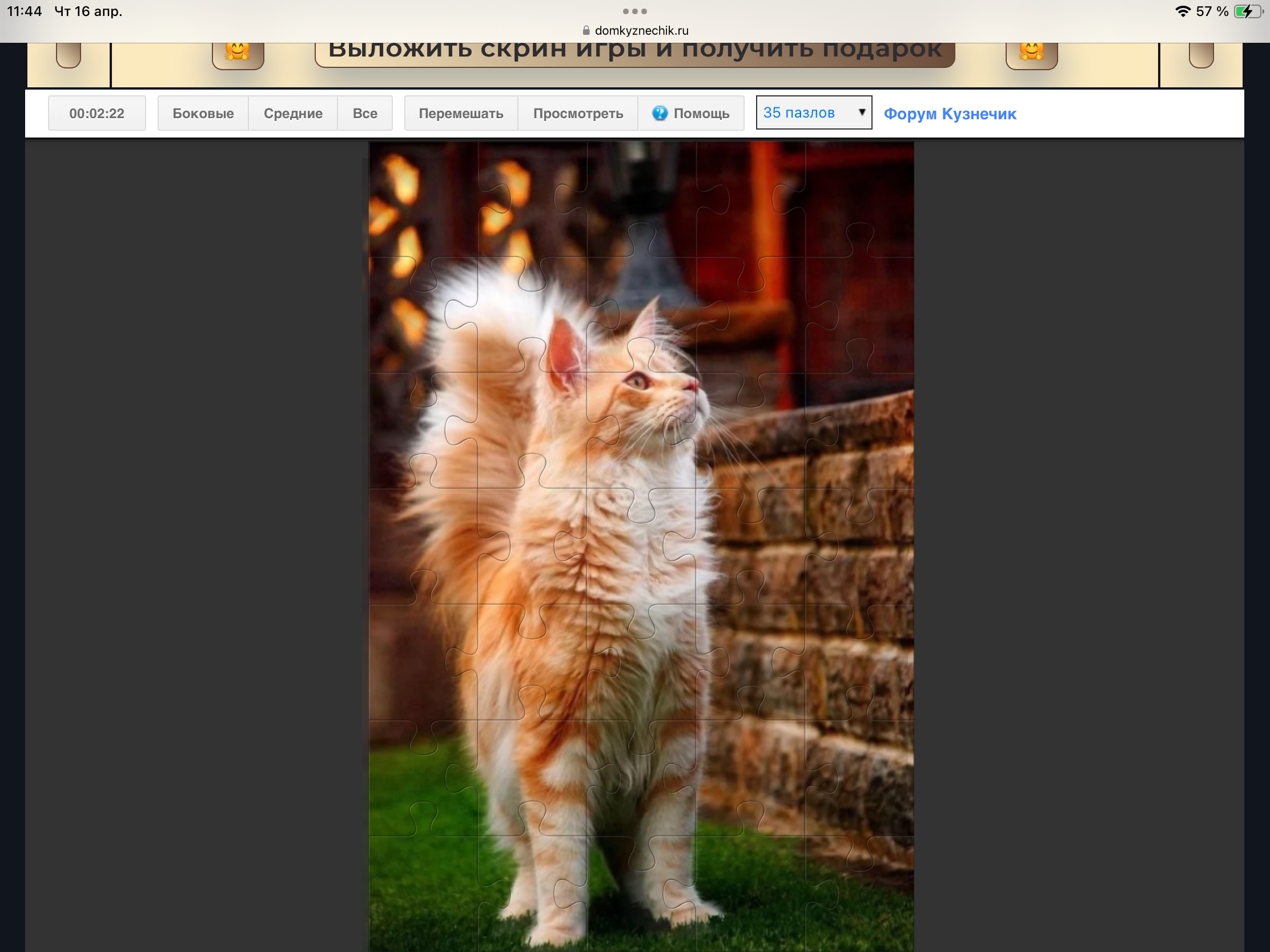The width and height of the screenshot is (1270, 952).
Task: Tap the Wi-Fi status icon
Action: click(1183, 11)
